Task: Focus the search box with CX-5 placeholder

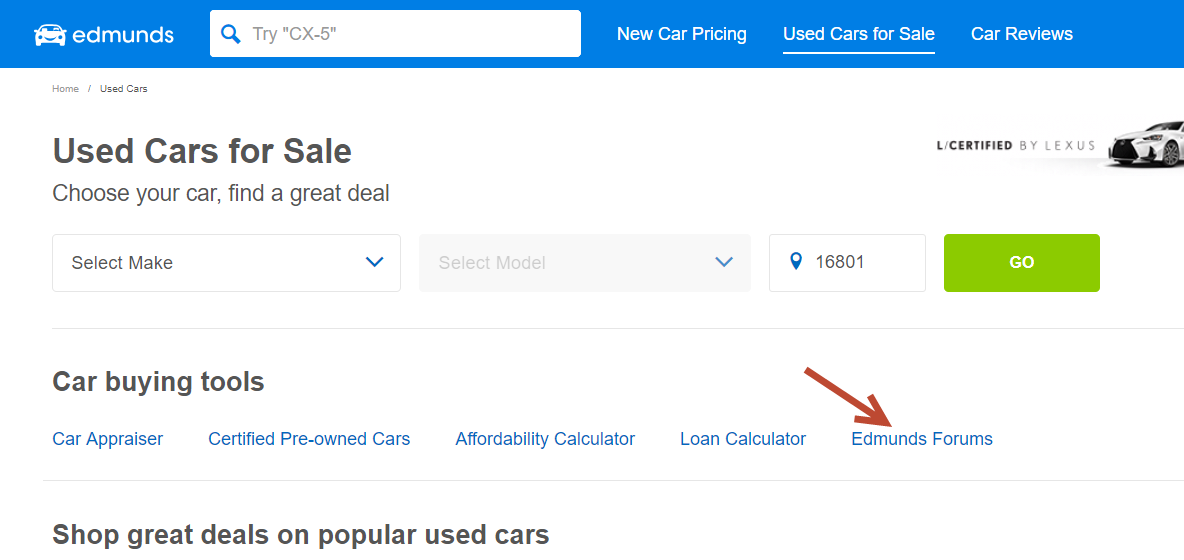Action: (395, 33)
